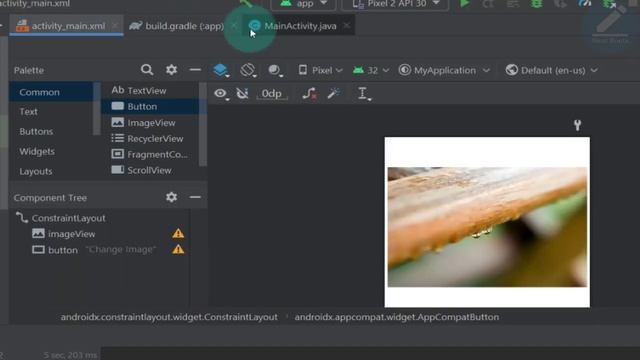Toggle autoconnect magnet icon
This screenshot has height=360, width=640.
pyautogui.click(x=242, y=93)
